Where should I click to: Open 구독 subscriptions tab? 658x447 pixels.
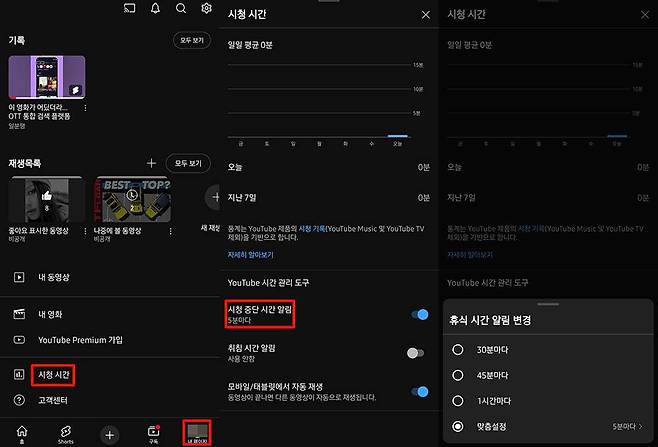(x=154, y=434)
